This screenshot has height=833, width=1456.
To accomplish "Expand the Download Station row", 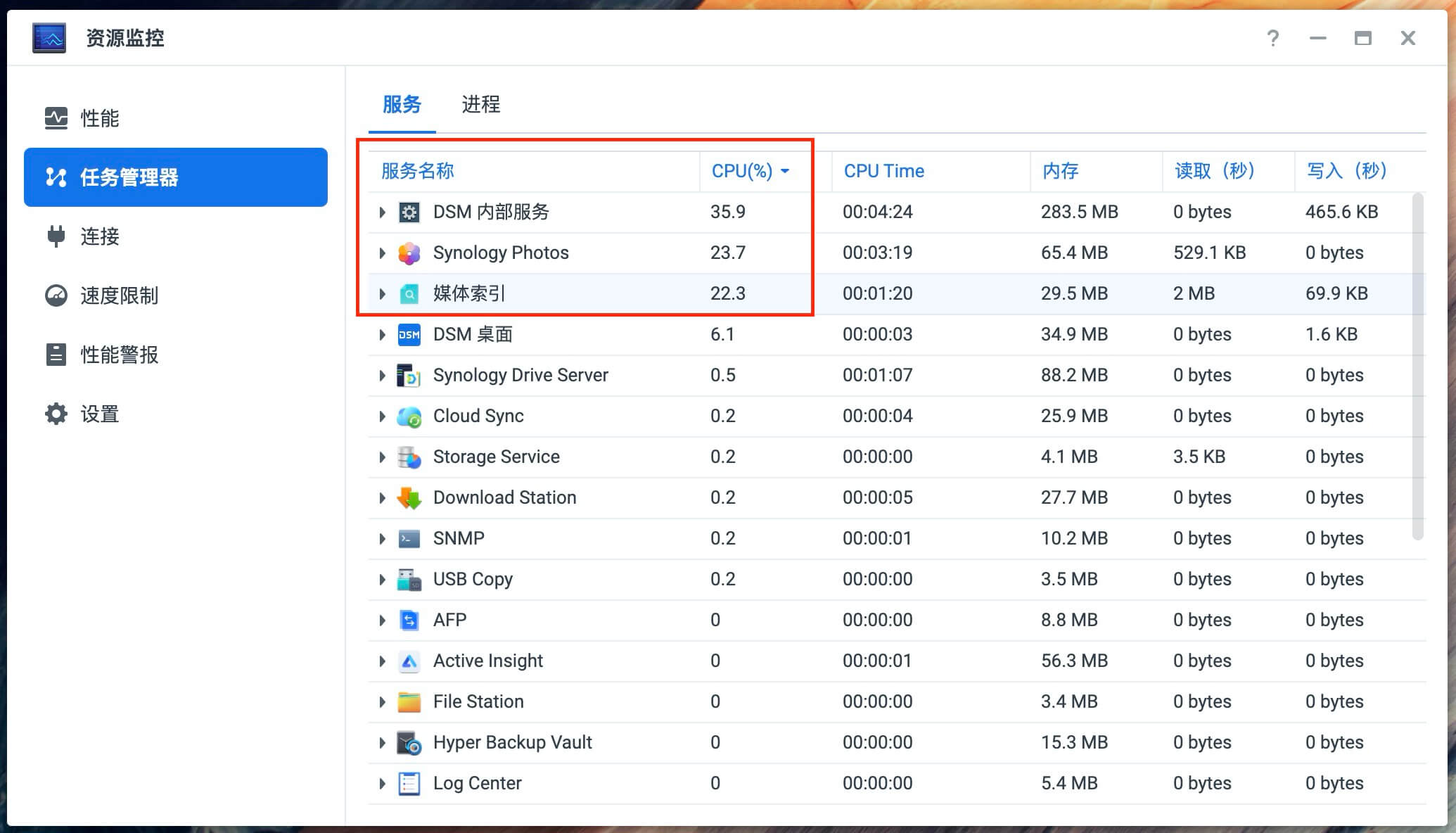I will coord(382,497).
